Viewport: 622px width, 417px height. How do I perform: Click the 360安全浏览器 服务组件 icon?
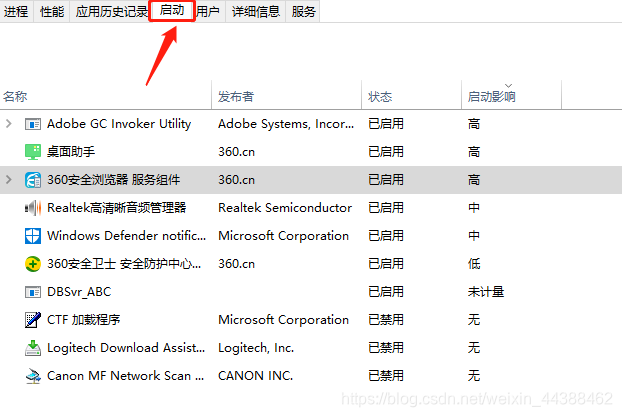click(33, 180)
